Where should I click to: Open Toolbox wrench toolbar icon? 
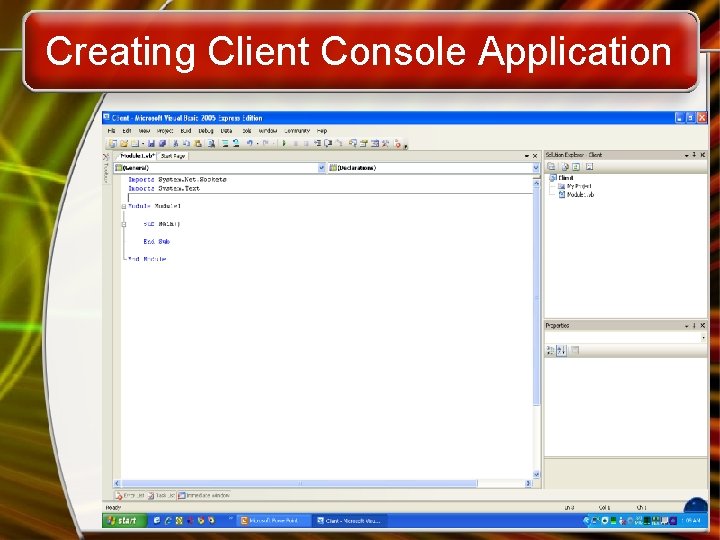tap(385, 144)
